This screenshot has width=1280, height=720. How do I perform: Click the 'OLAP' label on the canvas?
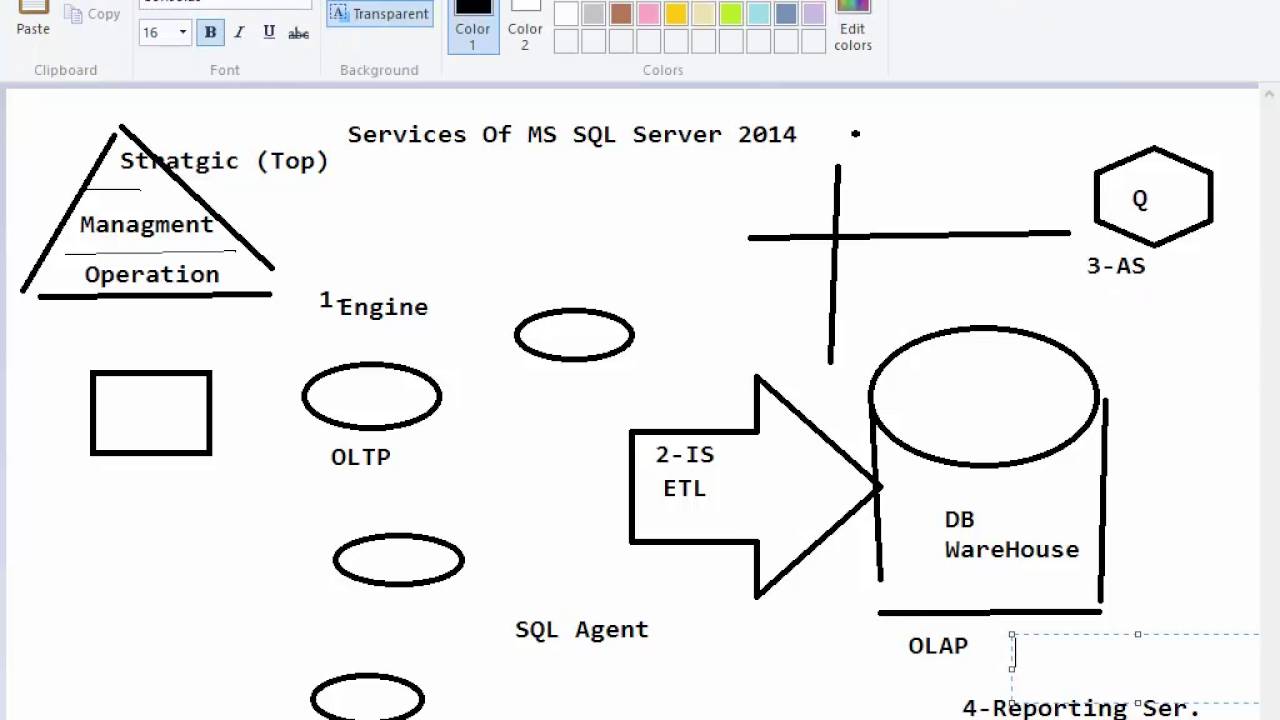(x=938, y=646)
